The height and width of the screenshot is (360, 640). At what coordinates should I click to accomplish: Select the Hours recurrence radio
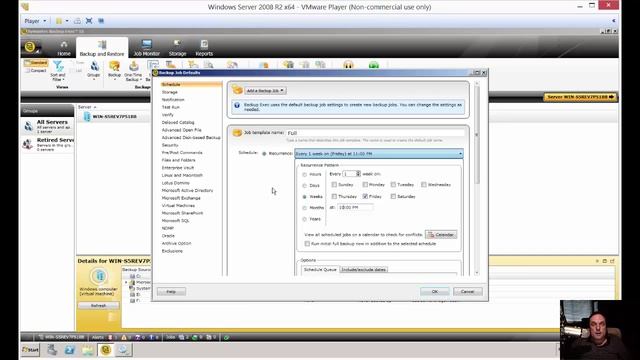click(x=304, y=175)
